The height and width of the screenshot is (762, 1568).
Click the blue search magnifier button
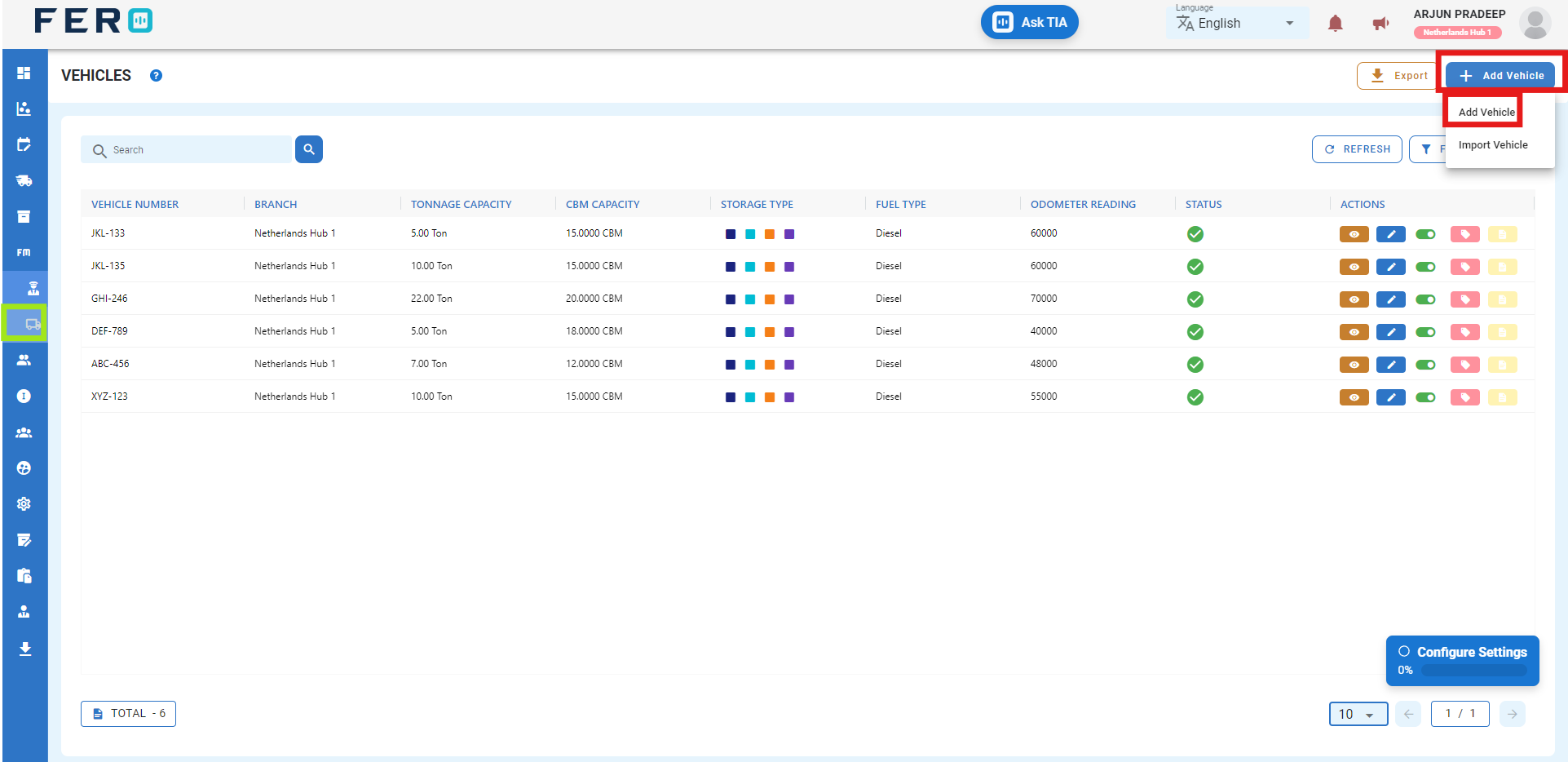(x=309, y=149)
